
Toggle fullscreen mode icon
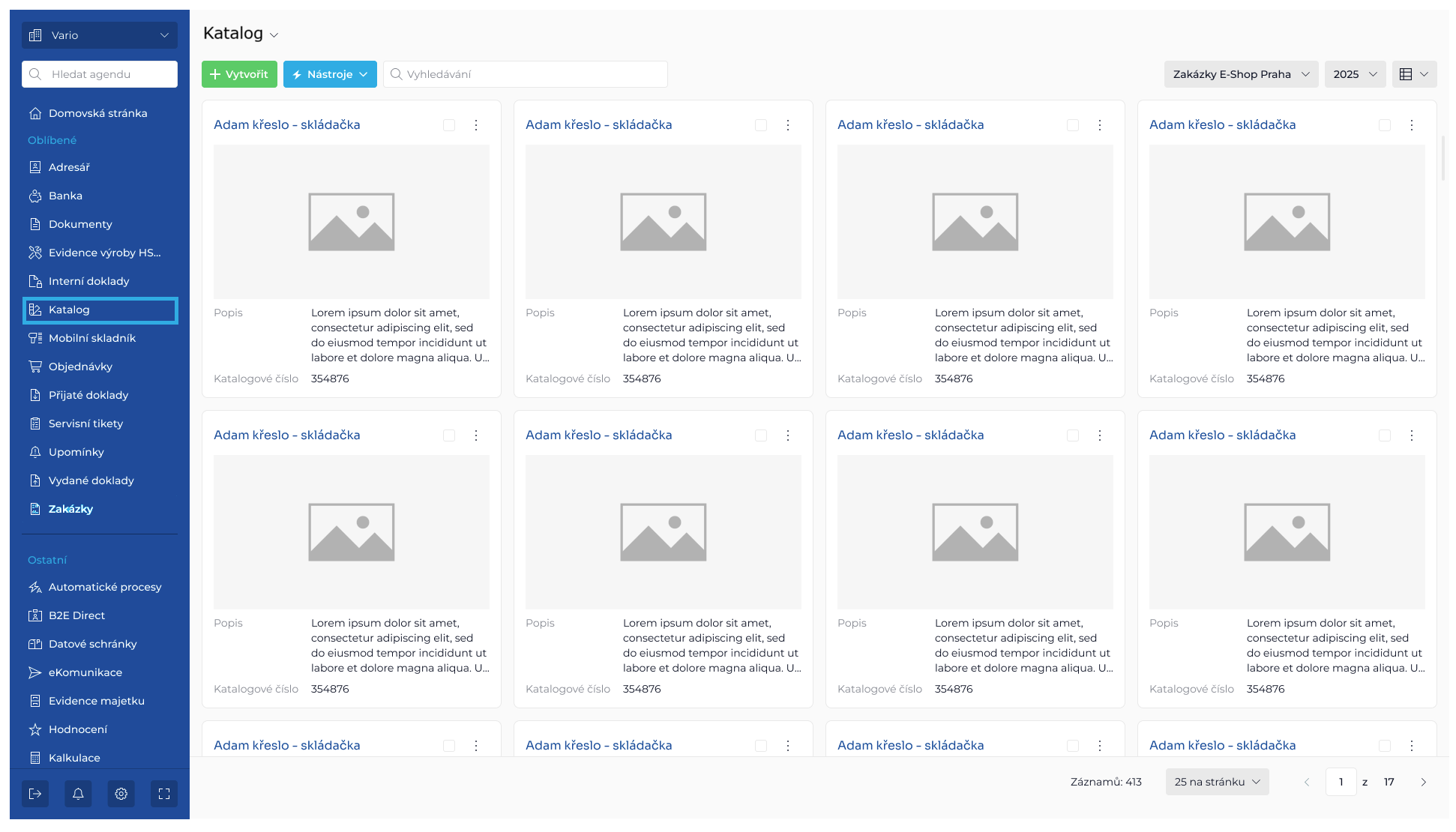(x=164, y=794)
